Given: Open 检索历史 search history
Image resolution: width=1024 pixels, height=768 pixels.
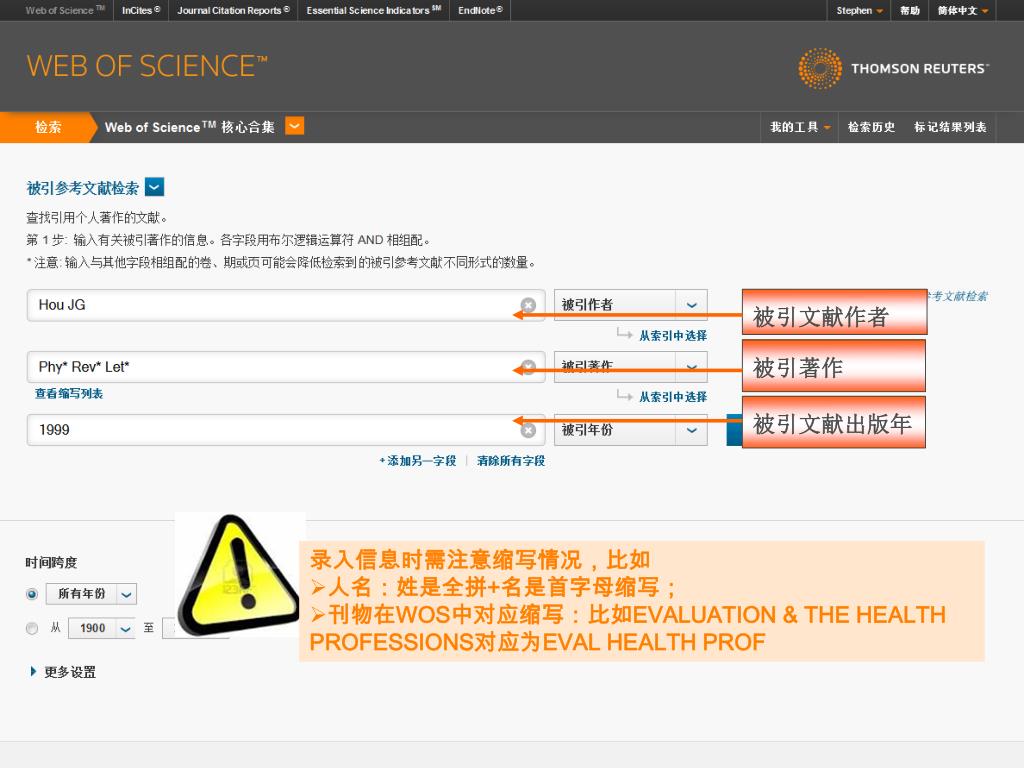Looking at the screenshot, I should pos(871,127).
